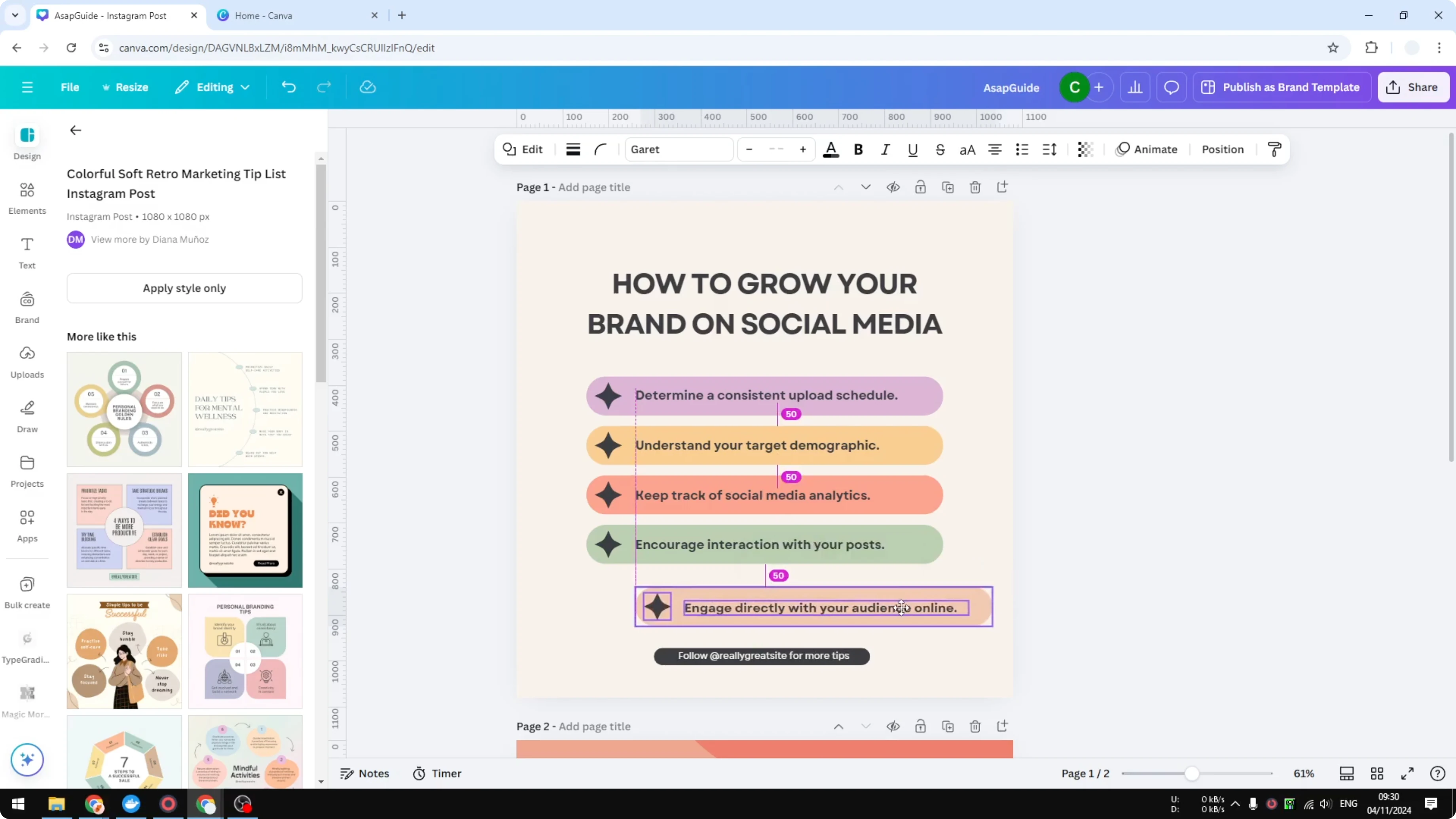Click the Apply style only button
The width and height of the screenshot is (1456, 819).
point(184,288)
